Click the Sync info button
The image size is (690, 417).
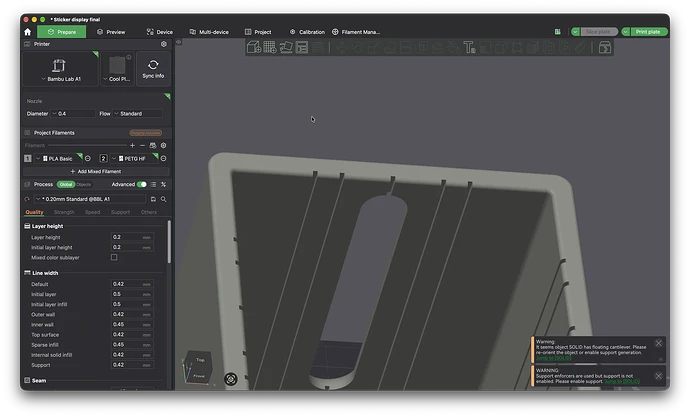pos(153,69)
